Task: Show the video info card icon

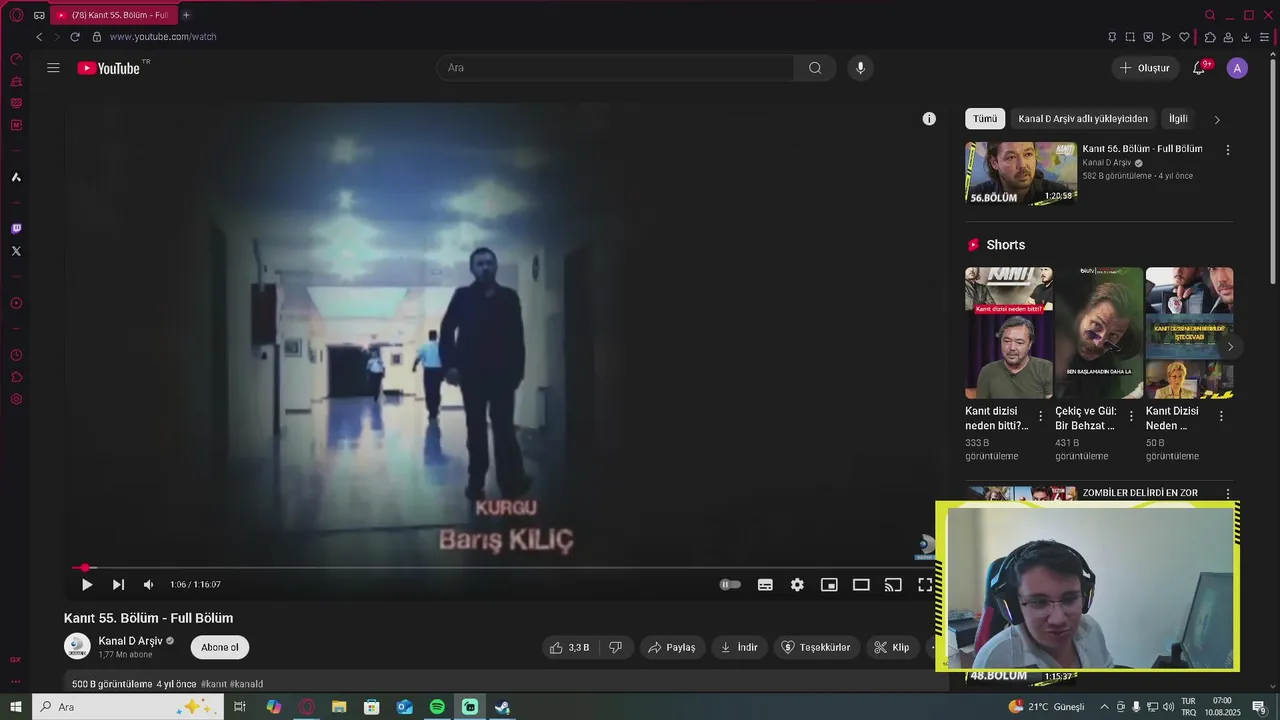Action: (929, 119)
